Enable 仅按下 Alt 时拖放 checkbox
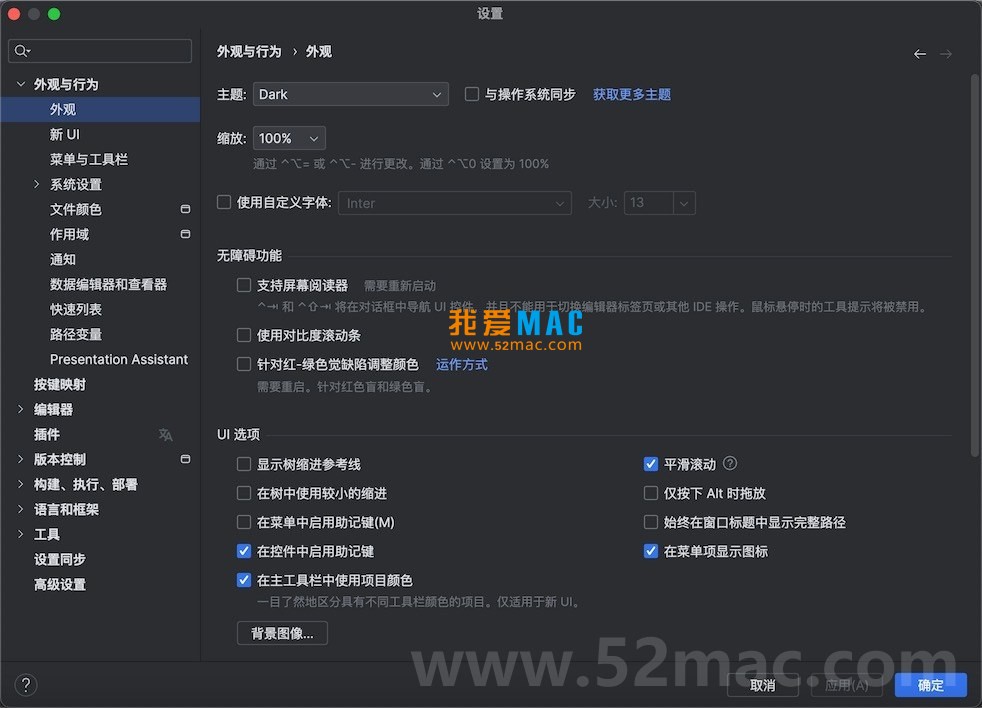 651,493
